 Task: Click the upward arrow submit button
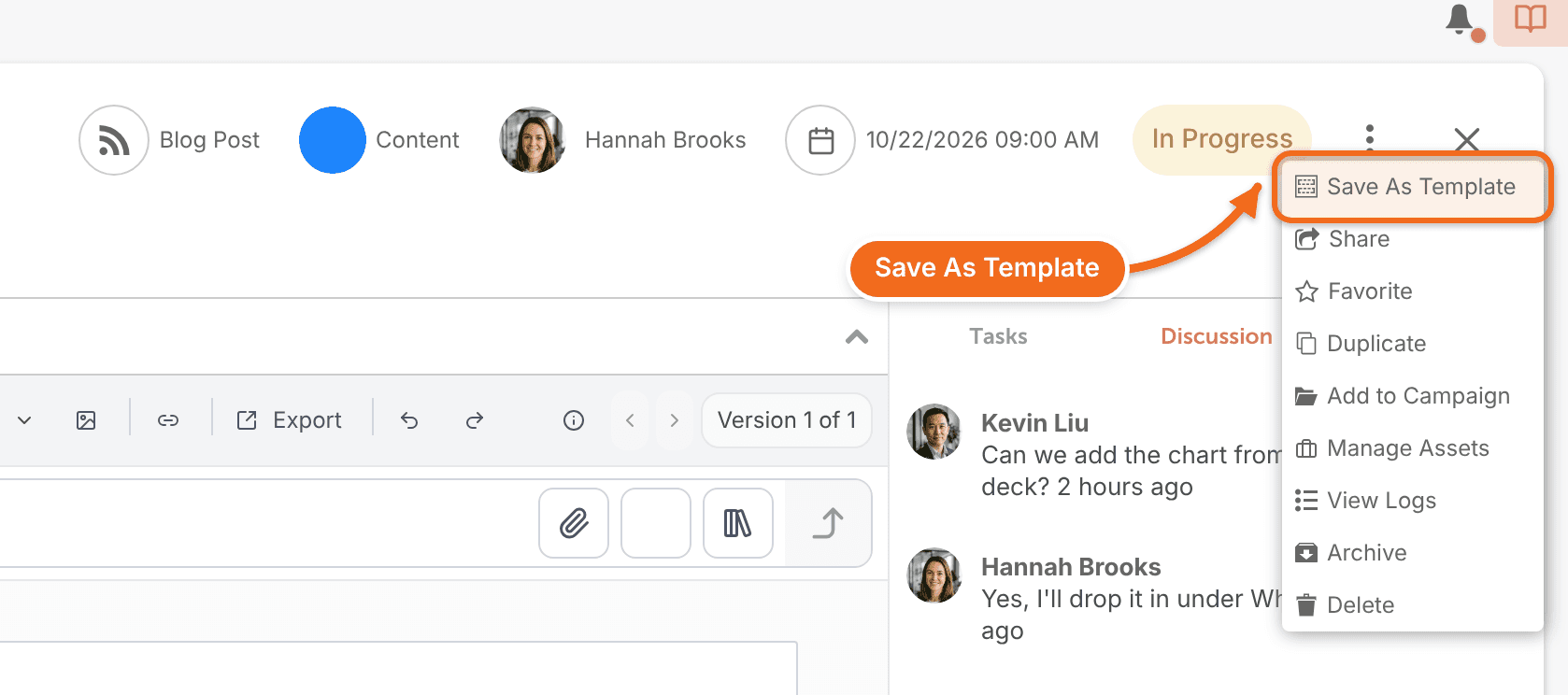(828, 523)
